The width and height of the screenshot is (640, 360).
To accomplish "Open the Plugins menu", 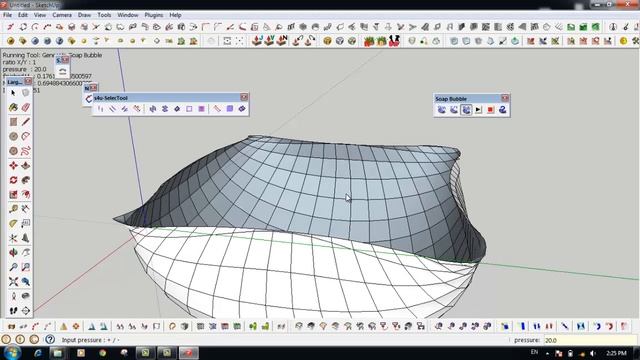I will pos(154,15).
